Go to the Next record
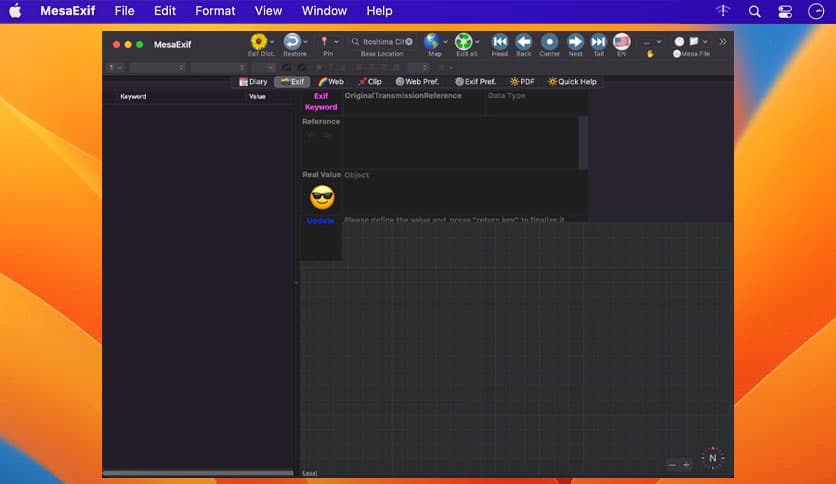Image resolution: width=836 pixels, height=484 pixels. click(575, 42)
